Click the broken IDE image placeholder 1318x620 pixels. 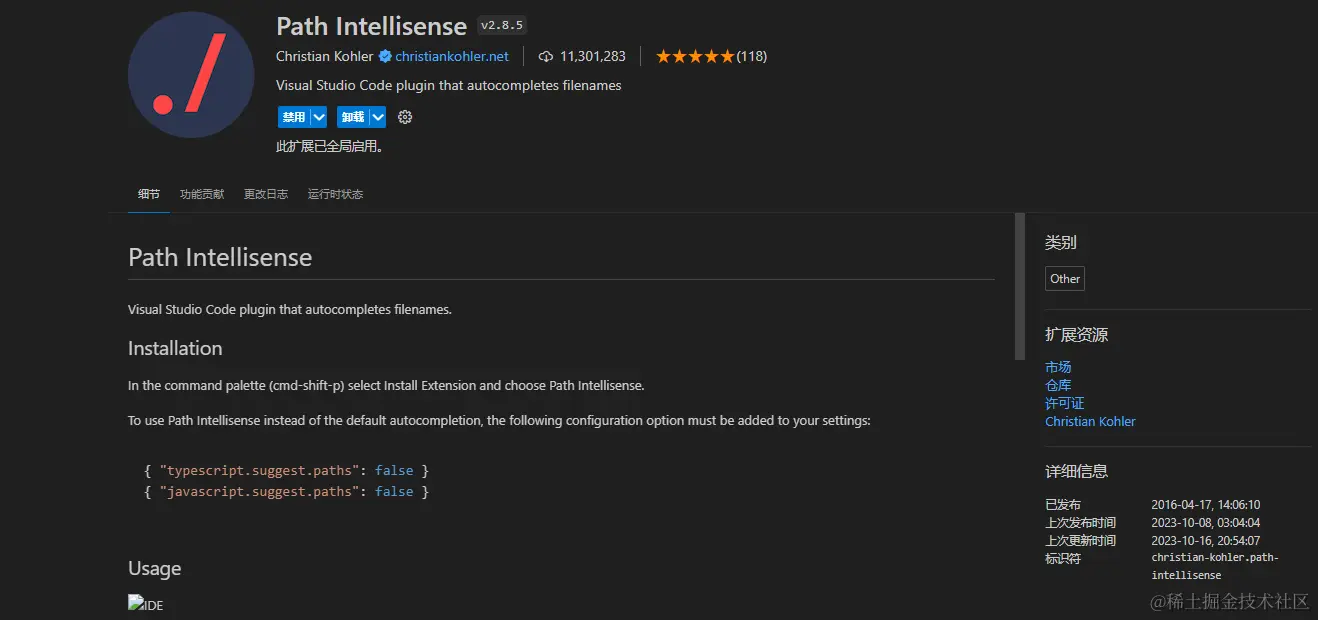tap(144, 603)
